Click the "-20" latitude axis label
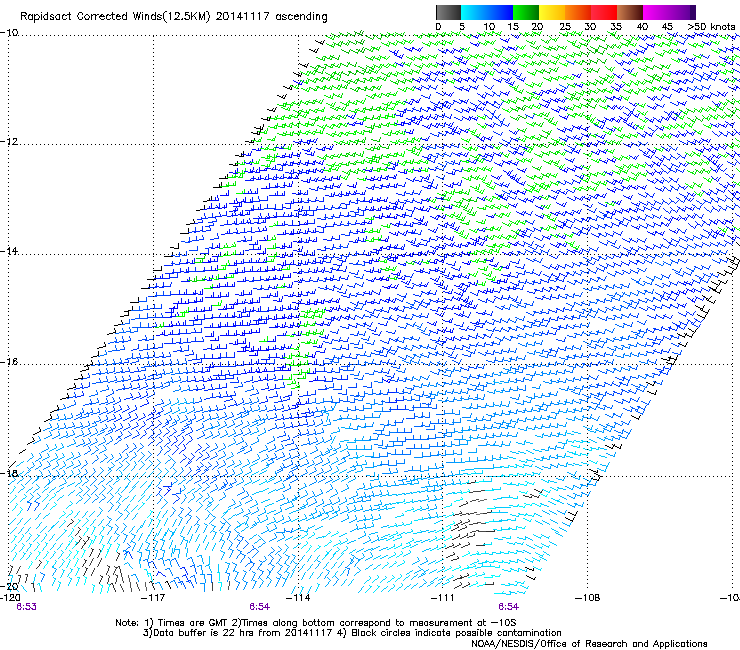This screenshot has width=740, height=650. pos(9,586)
